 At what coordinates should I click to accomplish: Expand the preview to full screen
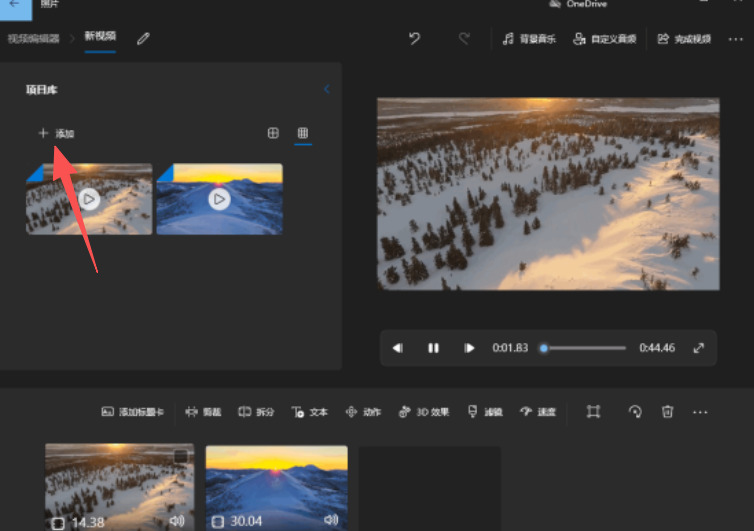699,348
